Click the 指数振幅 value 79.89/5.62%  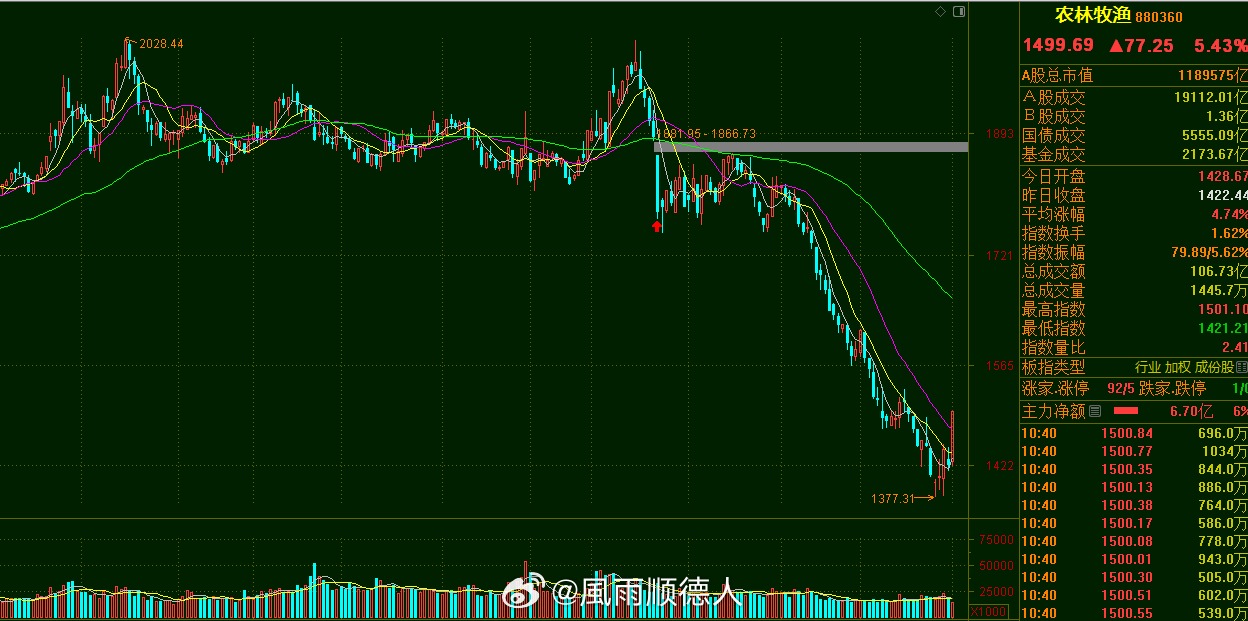click(x=1209, y=252)
